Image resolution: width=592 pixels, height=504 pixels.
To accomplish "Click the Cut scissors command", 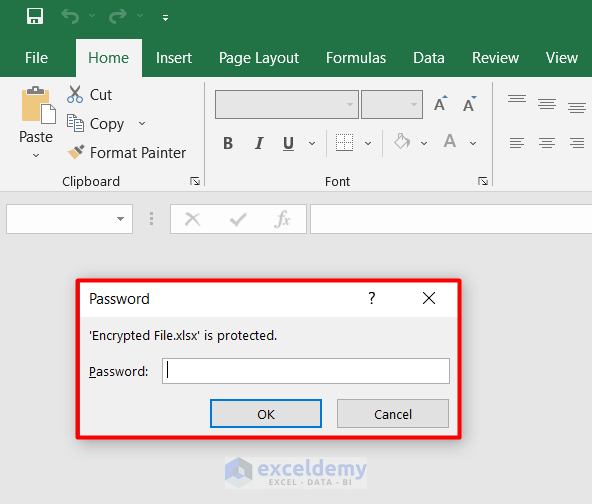I will click(89, 94).
